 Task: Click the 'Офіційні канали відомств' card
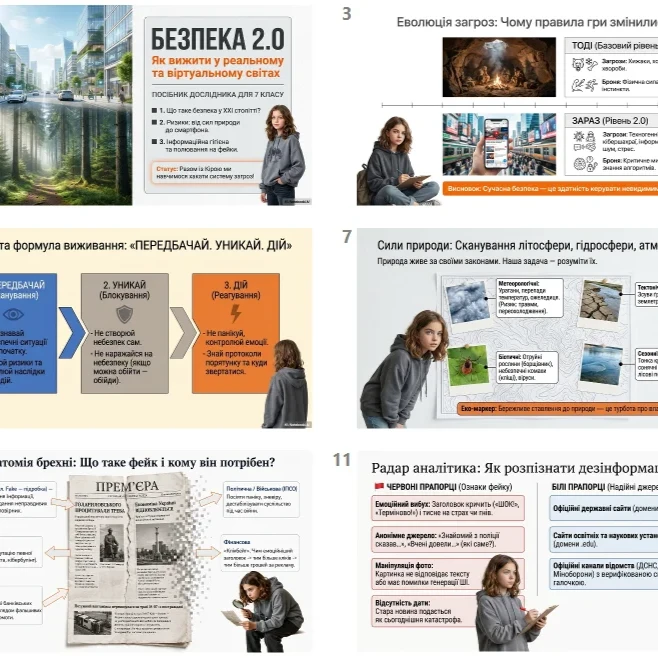point(603,574)
